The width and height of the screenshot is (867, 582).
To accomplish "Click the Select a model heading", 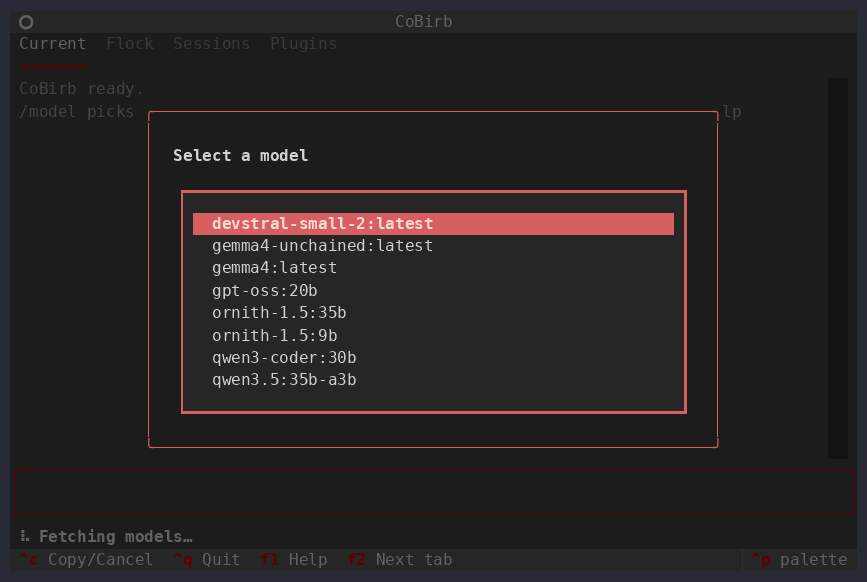I will click(x=241, y=156).
